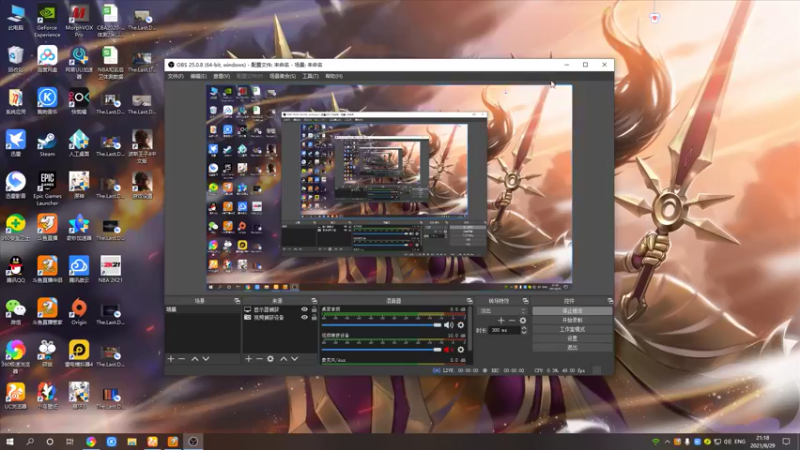Image resolution: width=800 pixels, height=450 pixels.
Task: Move the selected source up
Action: (284, 359)
